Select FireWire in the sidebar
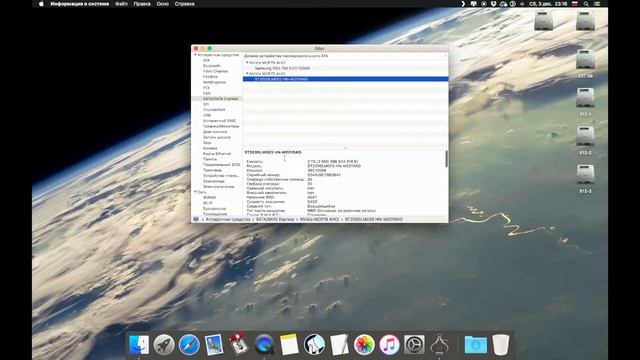This screenshot has height=360, width=640. pyautogui.click(x=211, y=77)
